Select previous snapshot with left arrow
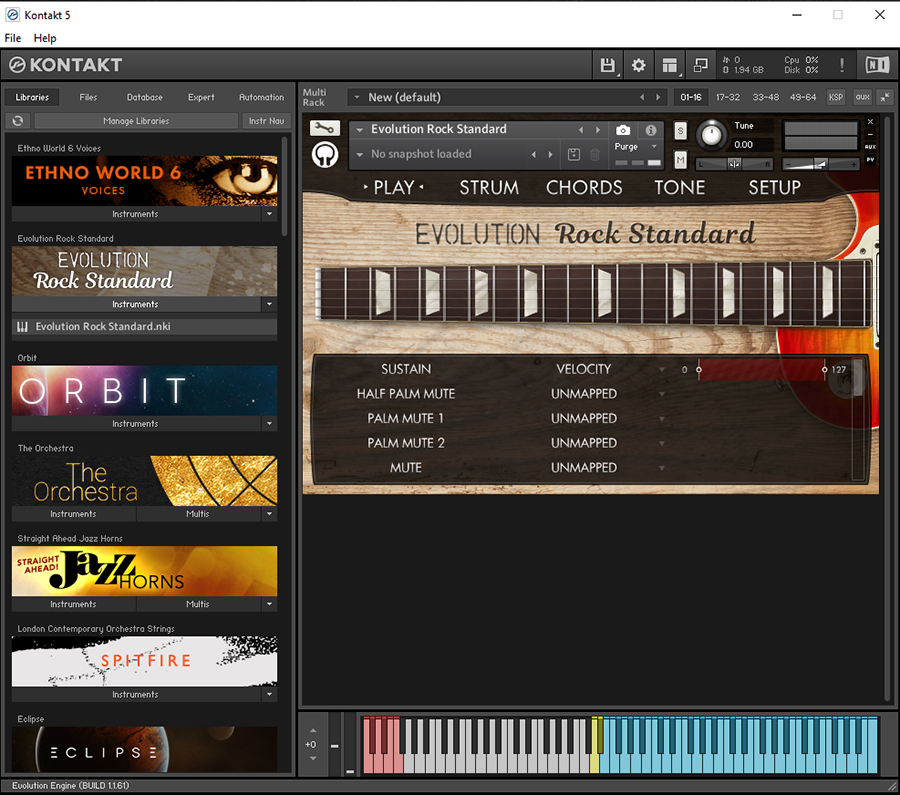 (x=534, y=154)
